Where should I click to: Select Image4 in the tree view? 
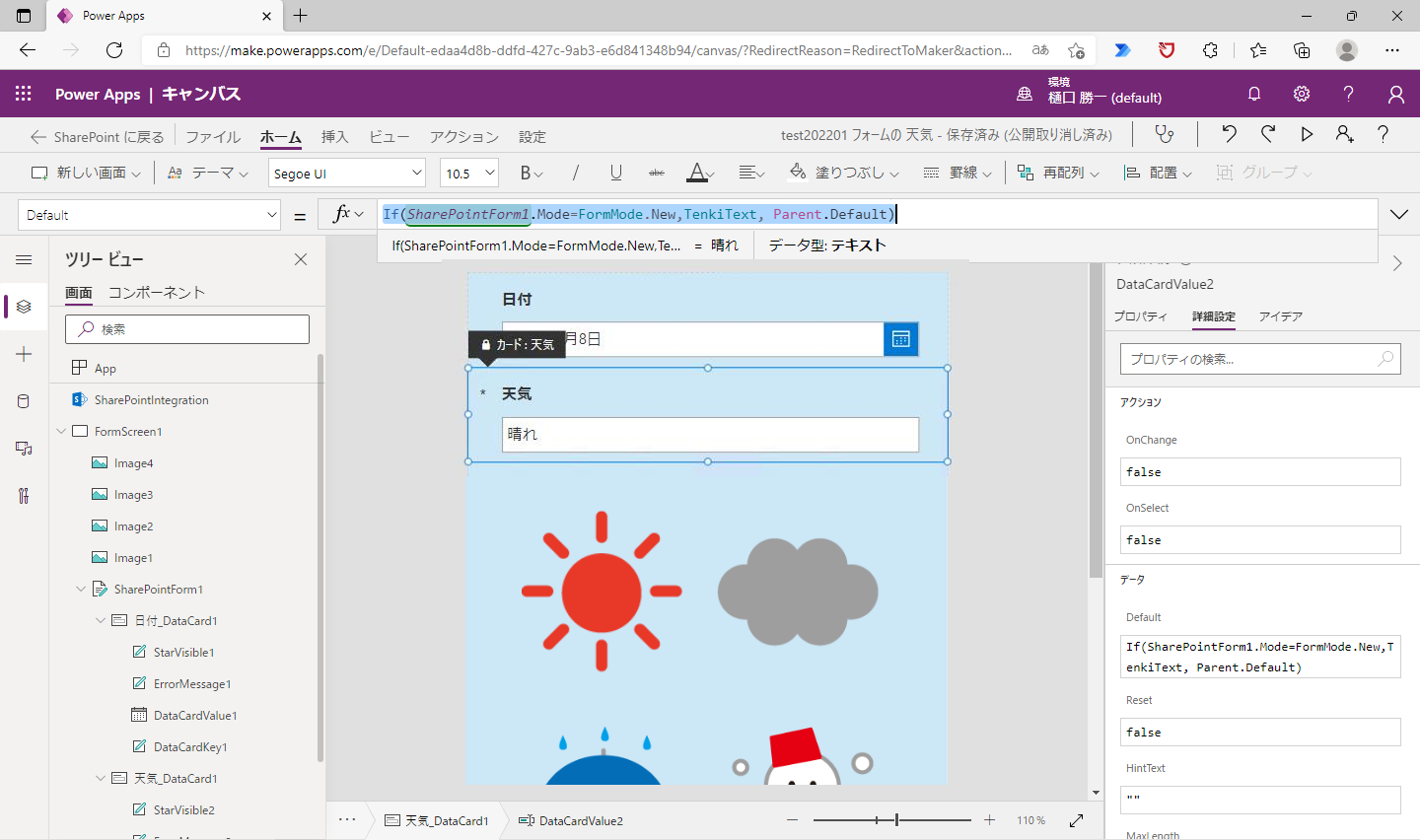(x=133, y=463)
